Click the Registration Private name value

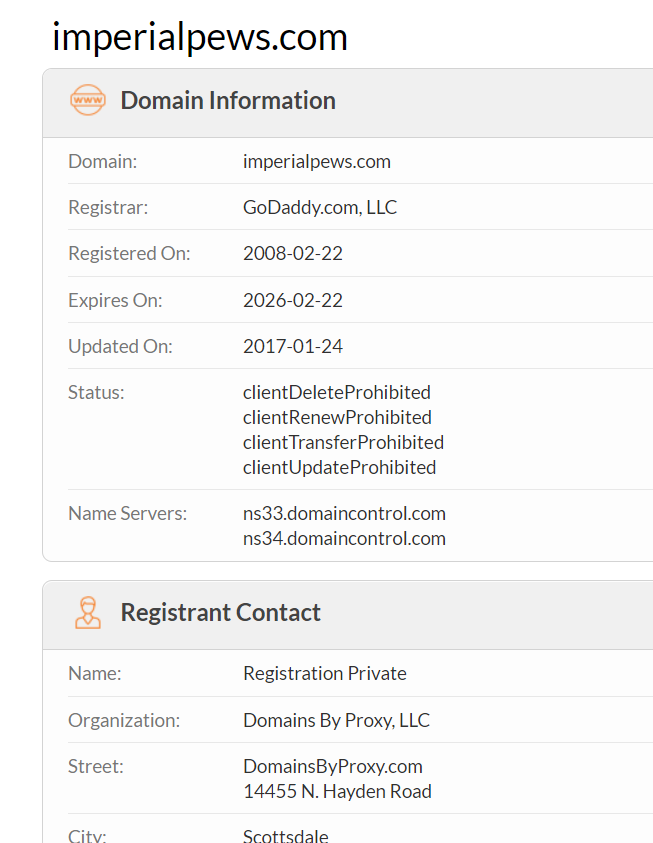324,674
